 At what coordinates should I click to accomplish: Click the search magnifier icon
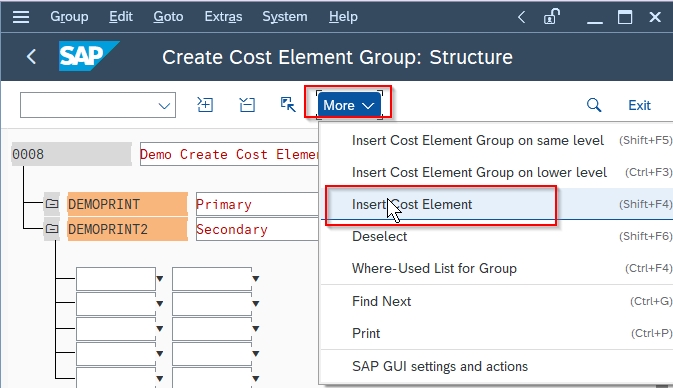594,105
